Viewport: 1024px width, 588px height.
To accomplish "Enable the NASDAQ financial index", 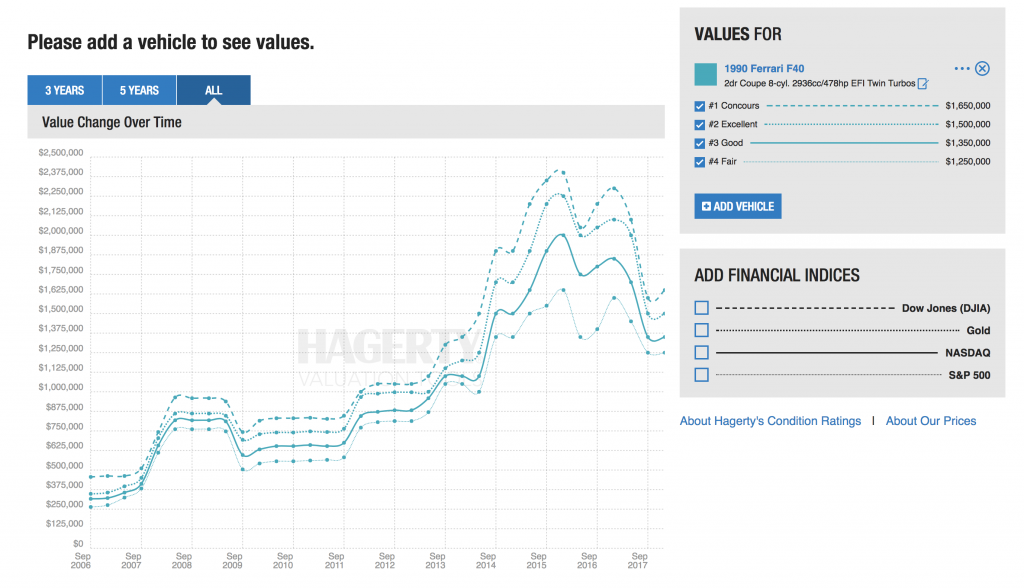I will tap(701, 352).
